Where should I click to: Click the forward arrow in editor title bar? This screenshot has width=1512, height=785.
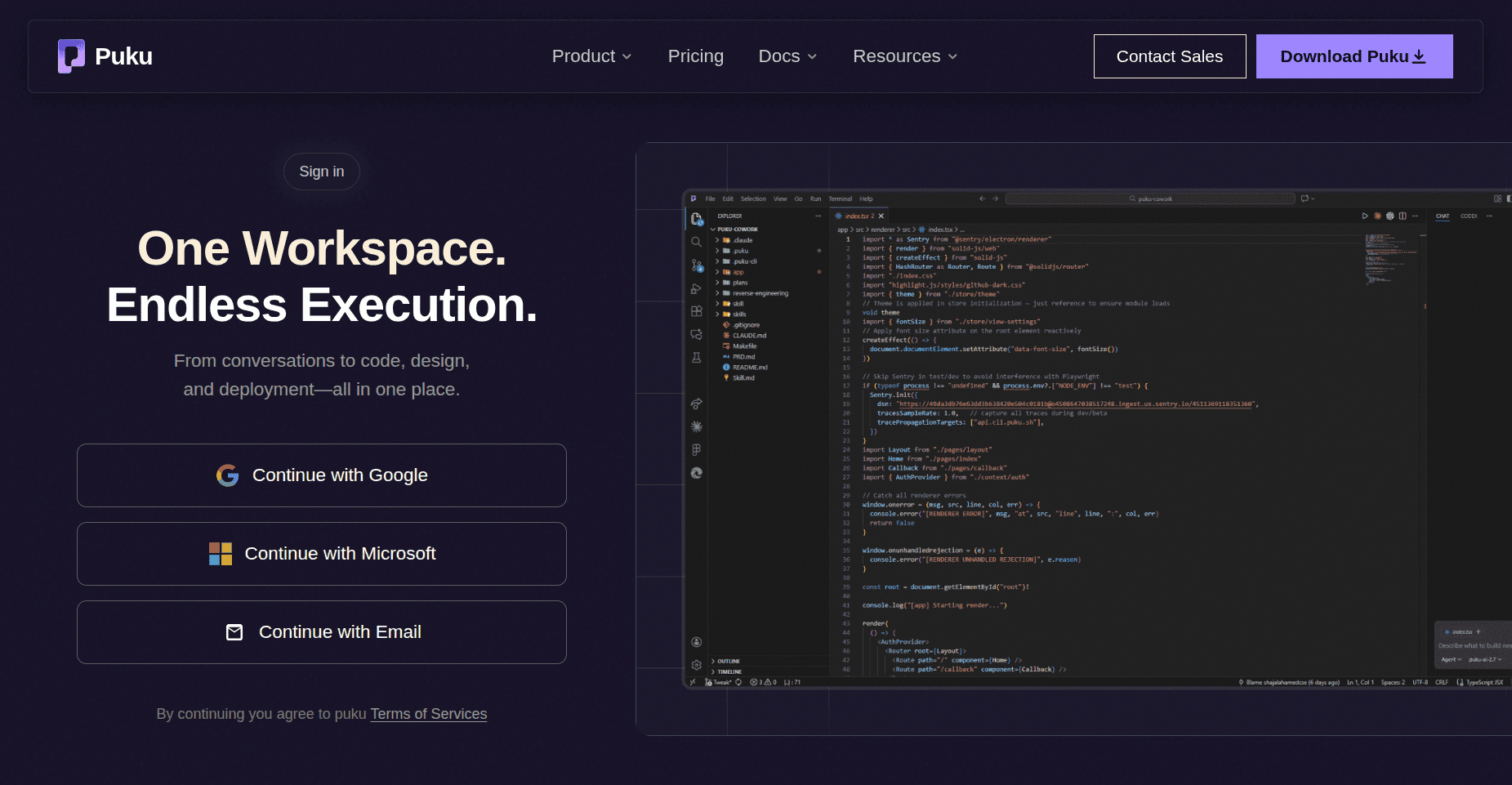(x=995, y=198)
